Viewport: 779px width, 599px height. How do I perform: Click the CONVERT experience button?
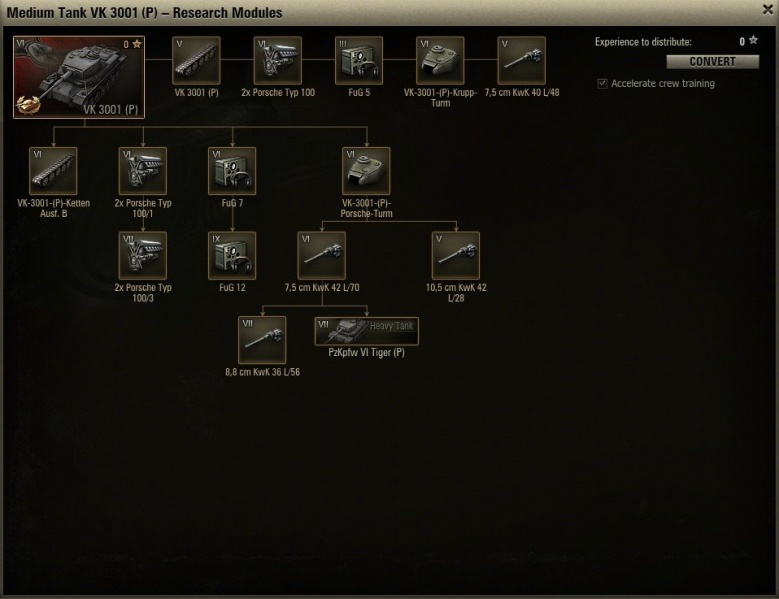[712, 62]
